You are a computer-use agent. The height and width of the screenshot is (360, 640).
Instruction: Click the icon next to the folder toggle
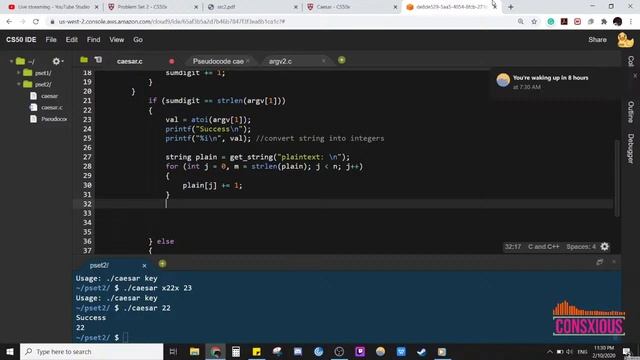click(98, 60)
